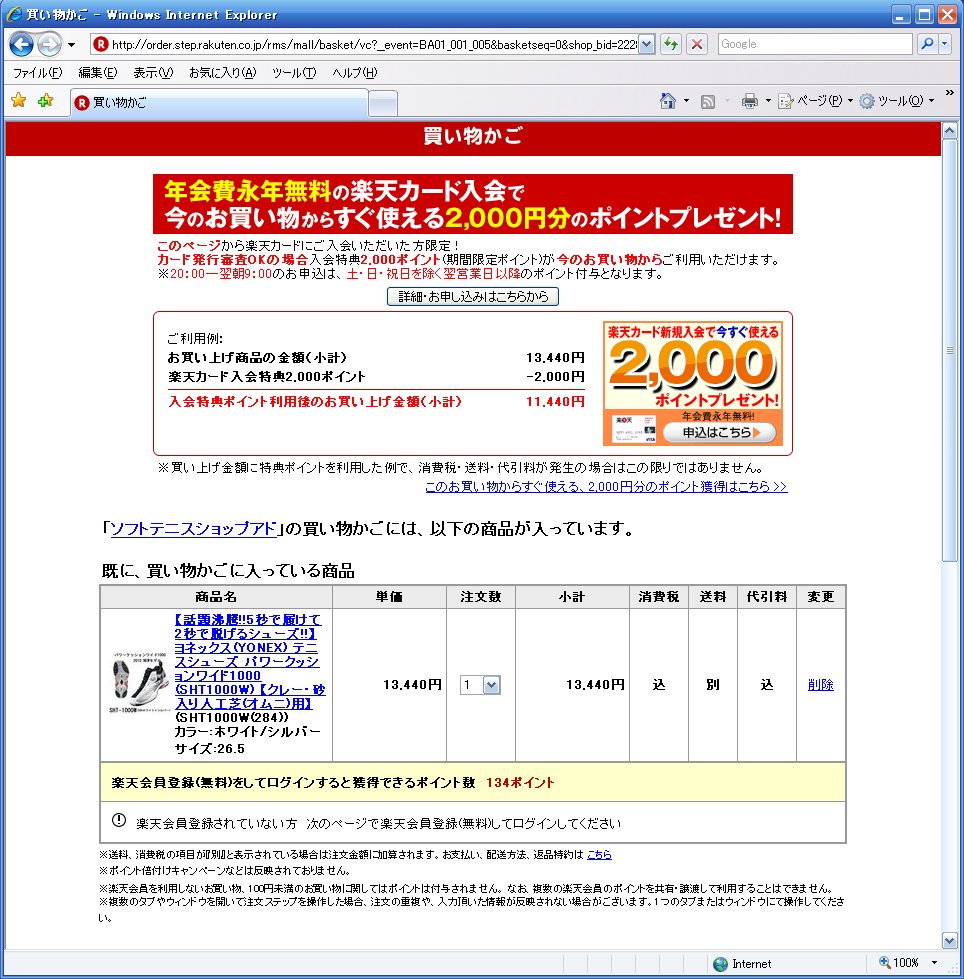Open the ツール(T) menu in menu bar
This screenshot has width=964, height=979.
294,73
